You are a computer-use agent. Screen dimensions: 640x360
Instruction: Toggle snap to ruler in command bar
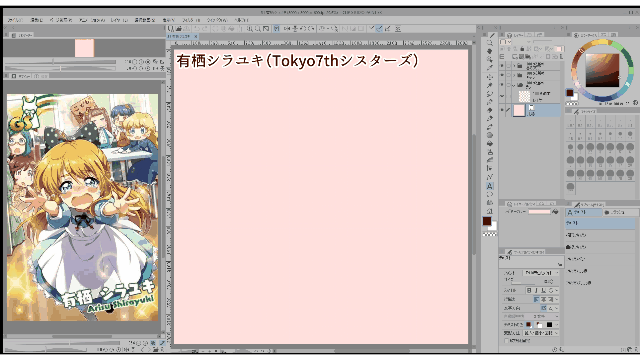coord(371,29)
